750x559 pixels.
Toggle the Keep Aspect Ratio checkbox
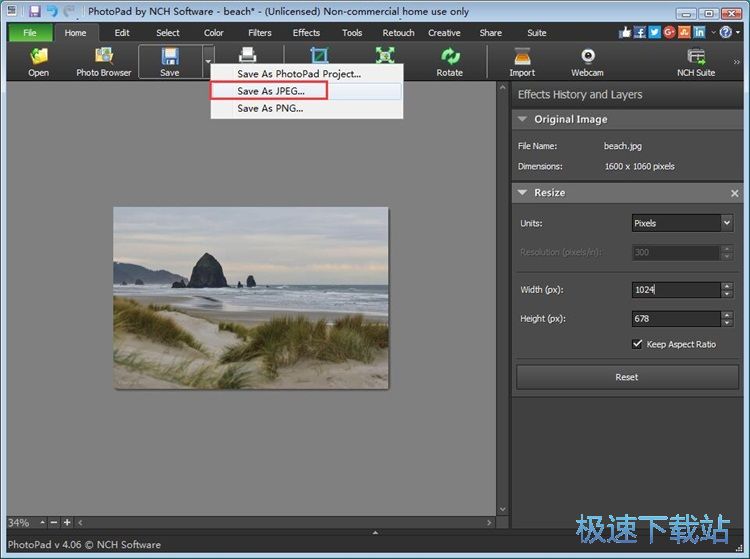click(637, 344)
